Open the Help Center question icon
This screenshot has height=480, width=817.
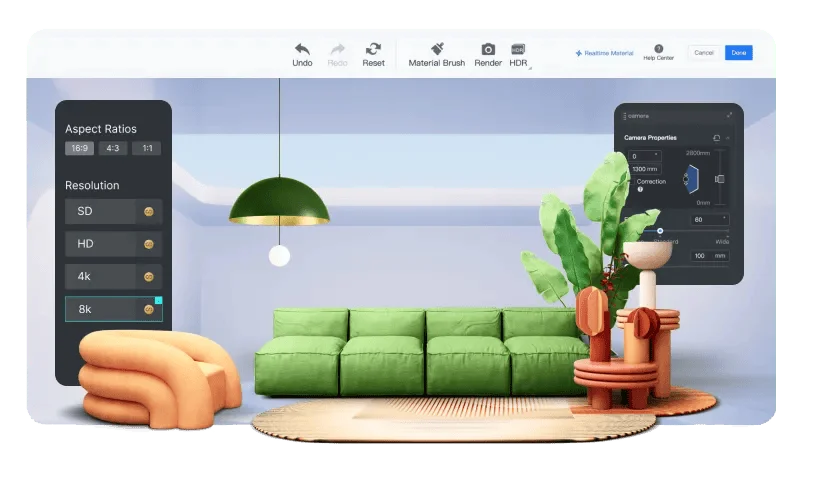click(x=659, y=48)
